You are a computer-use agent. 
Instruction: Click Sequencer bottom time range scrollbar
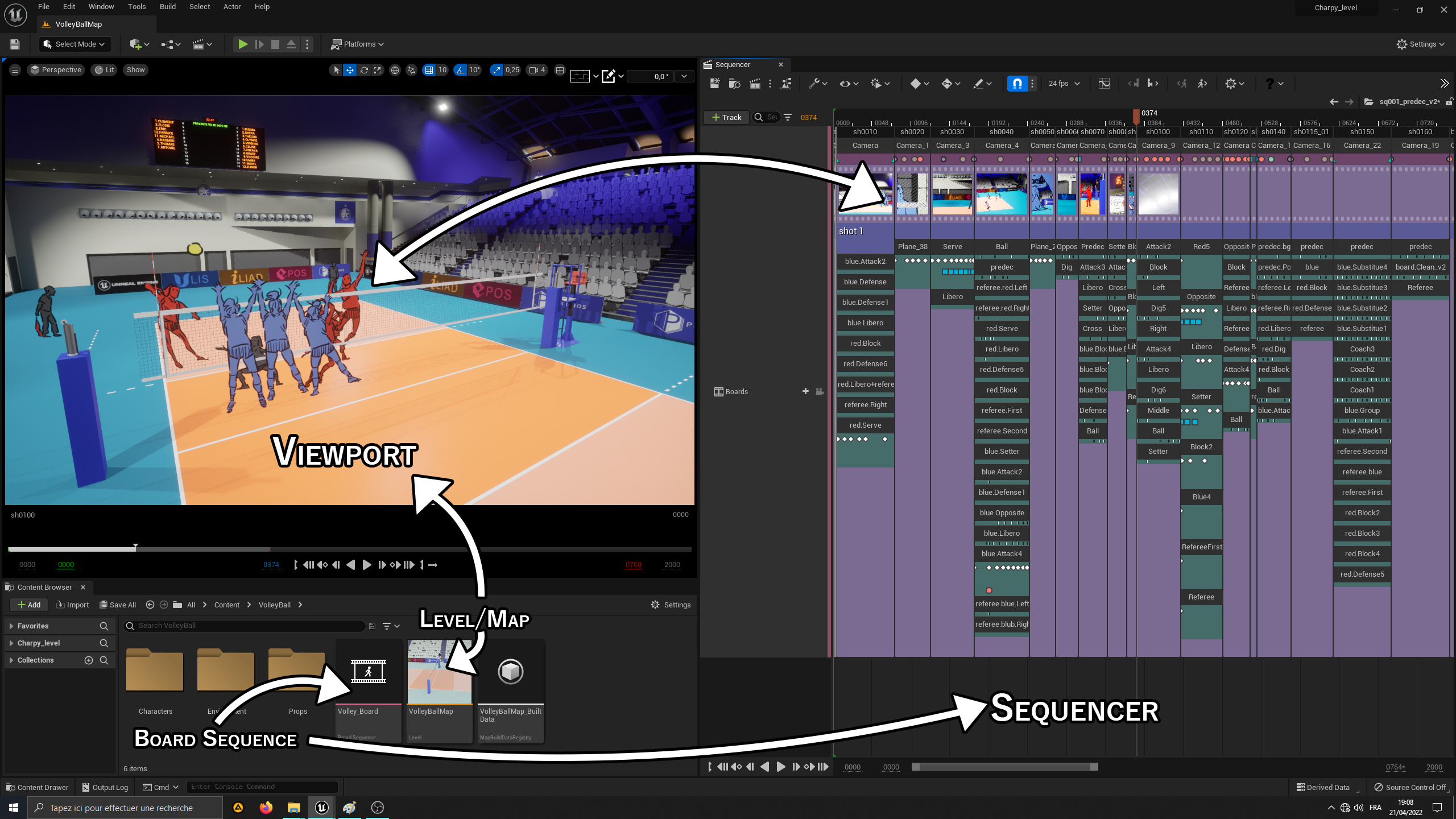[x=1004, y=767]
